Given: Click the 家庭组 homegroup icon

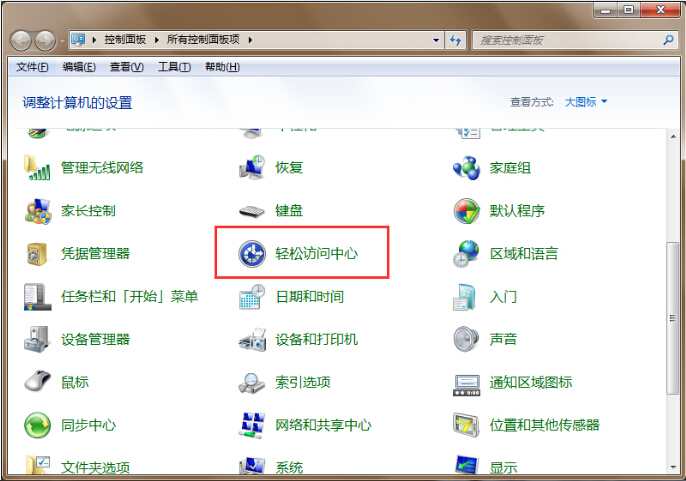Looking at the screenshot, I should pos(466,168).
